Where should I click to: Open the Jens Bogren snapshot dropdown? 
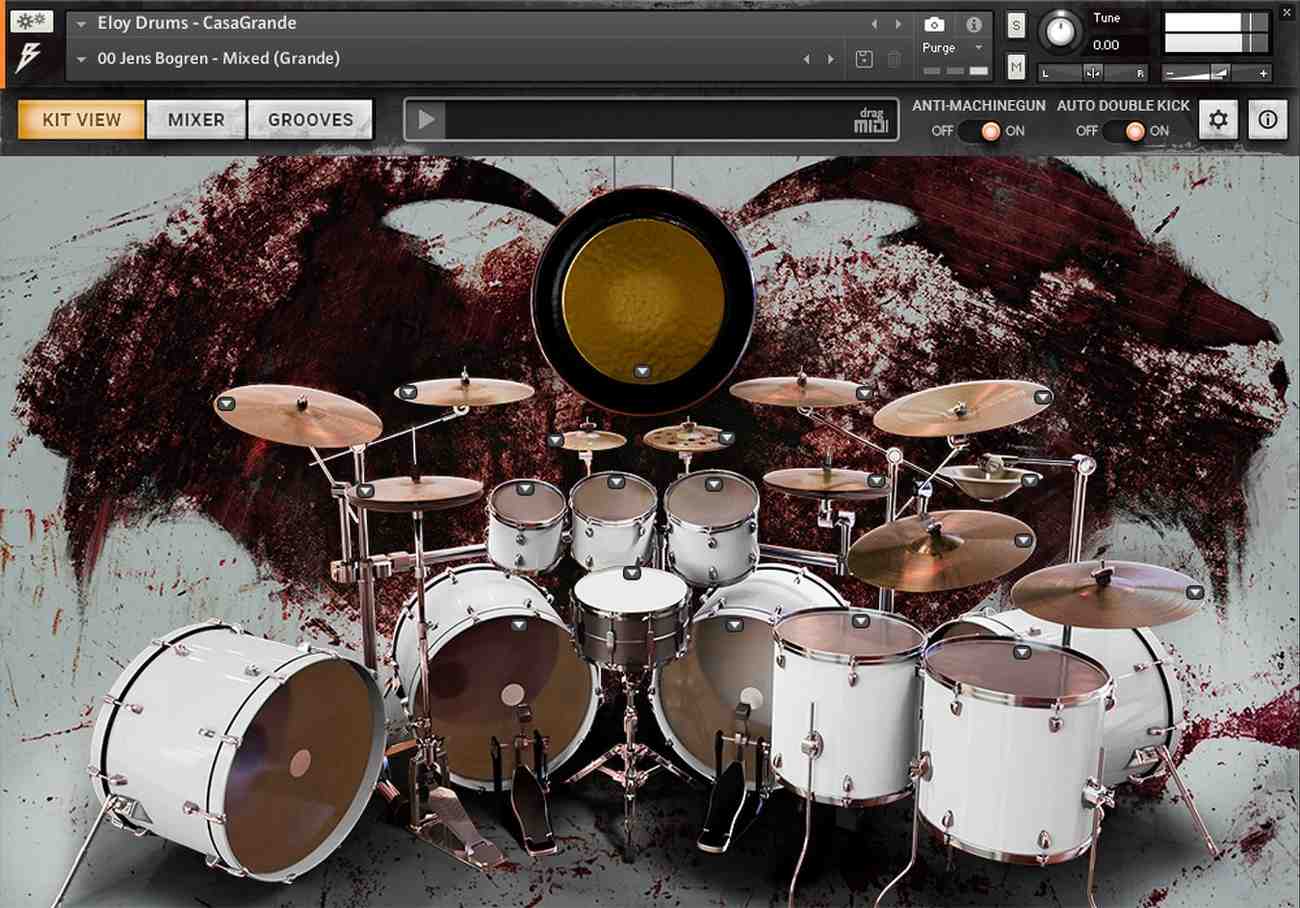(81, 58)
